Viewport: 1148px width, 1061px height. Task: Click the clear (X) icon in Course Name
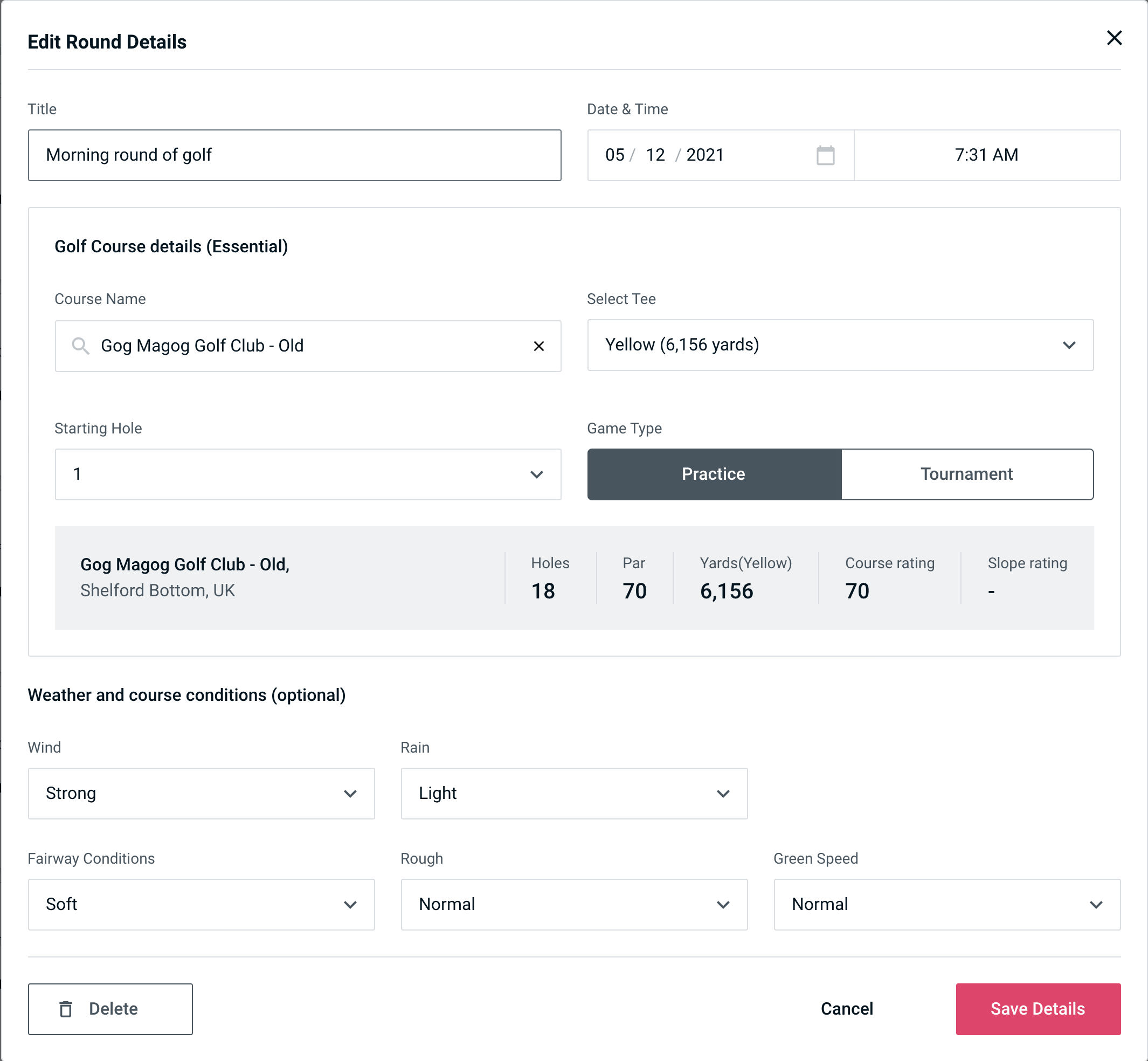[539, 346]
